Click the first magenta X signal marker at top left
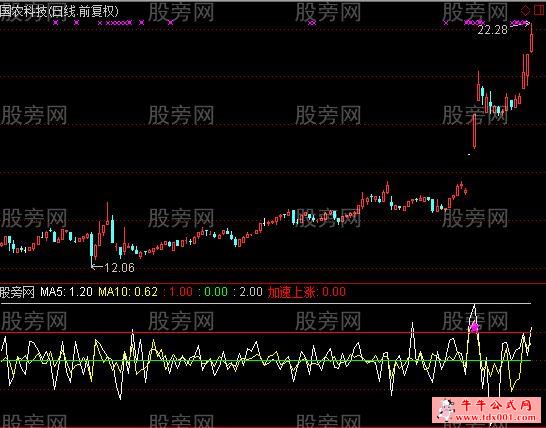The height and width of the screenshot is (428, 546). 56,23
